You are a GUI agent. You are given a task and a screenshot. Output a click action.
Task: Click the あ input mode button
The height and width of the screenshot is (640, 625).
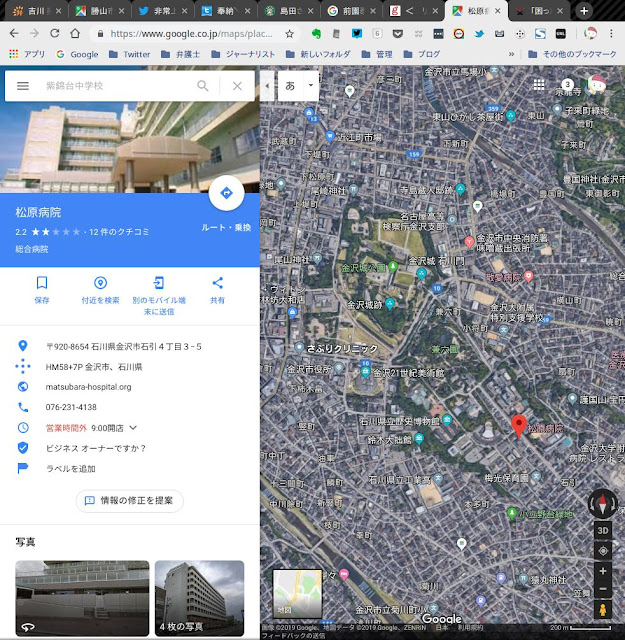(x=290, y=86)
